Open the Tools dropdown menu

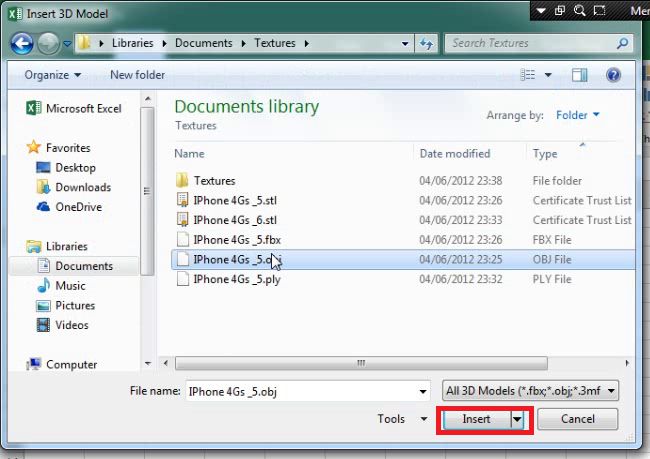click(403, 419)
